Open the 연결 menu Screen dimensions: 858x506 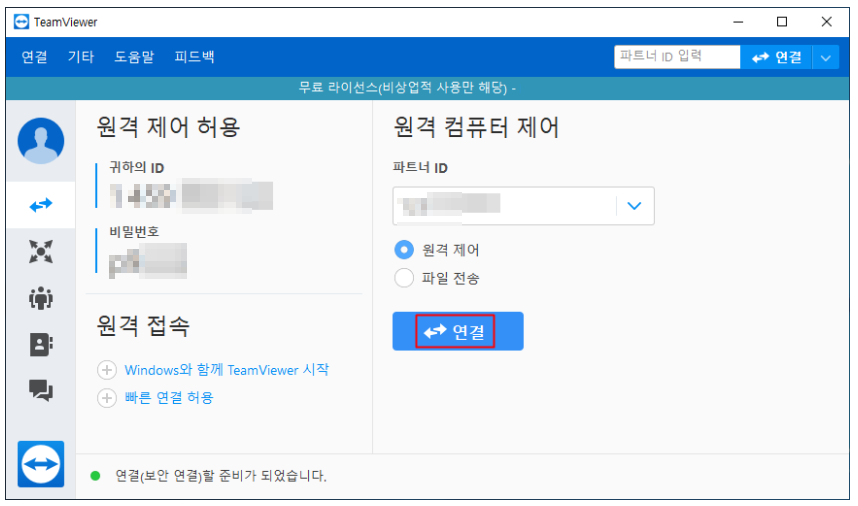click(34, 57)
